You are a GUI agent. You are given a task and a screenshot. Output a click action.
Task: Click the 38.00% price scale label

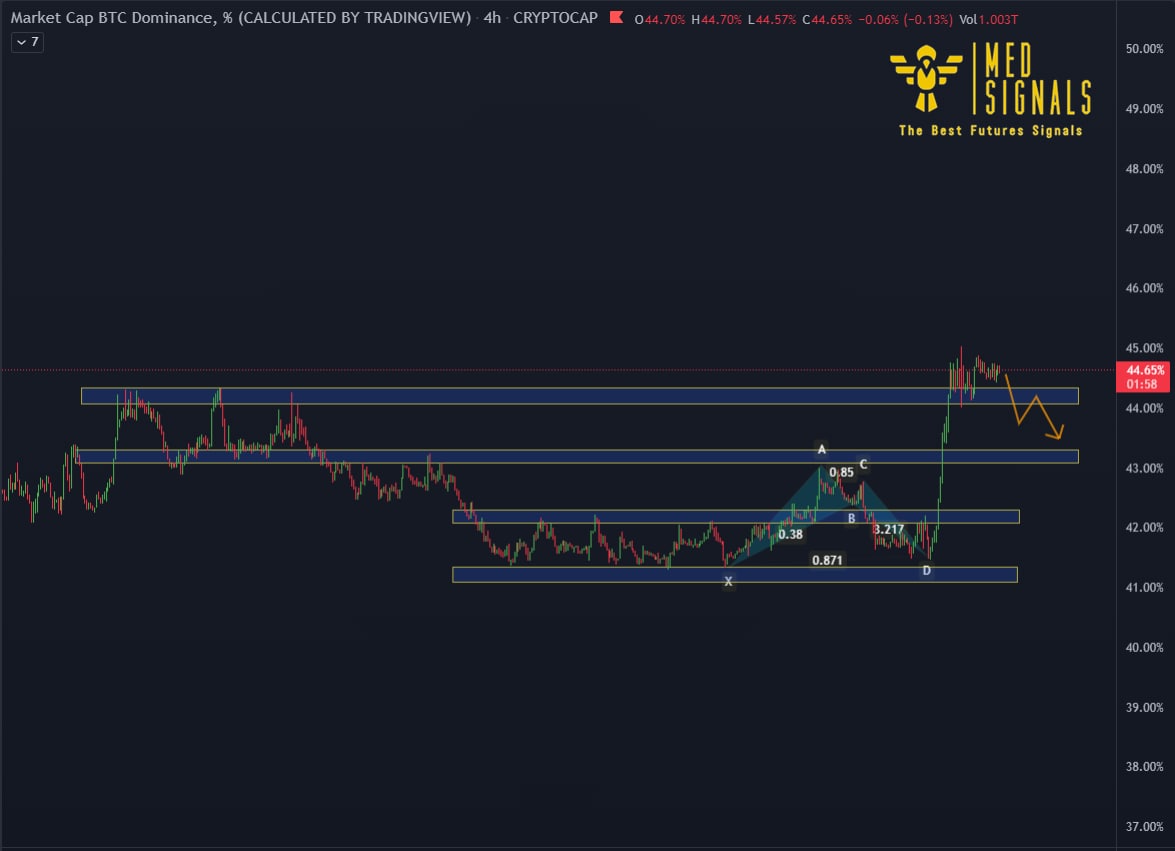point(1144,766)
